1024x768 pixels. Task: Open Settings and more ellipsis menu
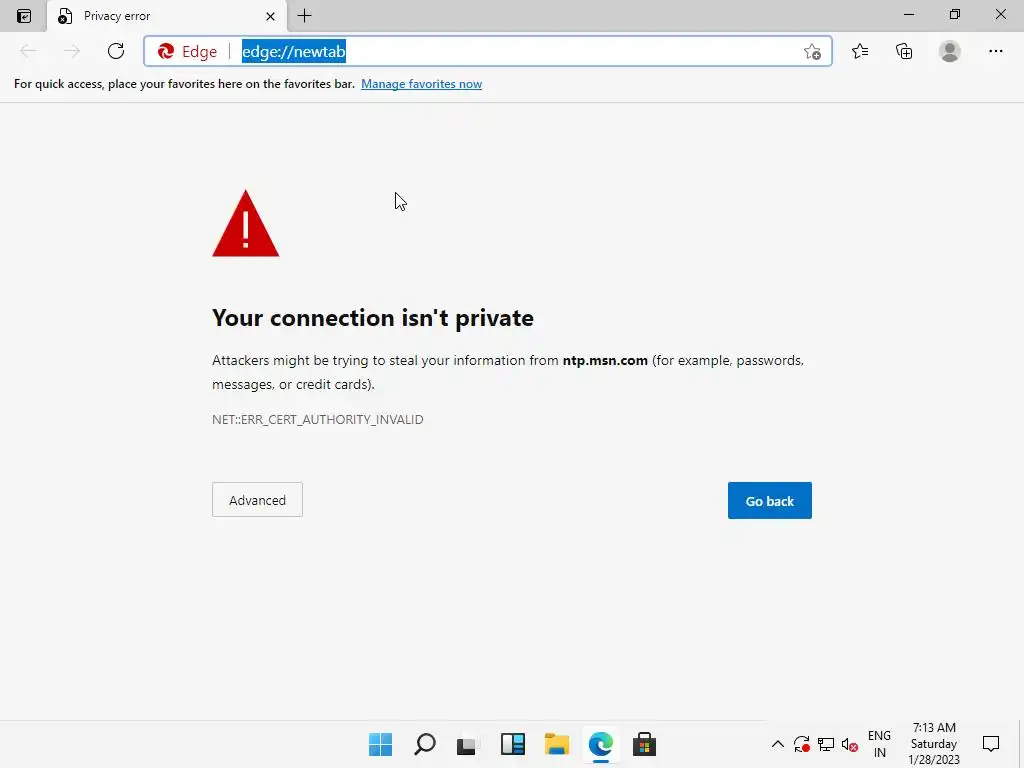pos(995,51)
